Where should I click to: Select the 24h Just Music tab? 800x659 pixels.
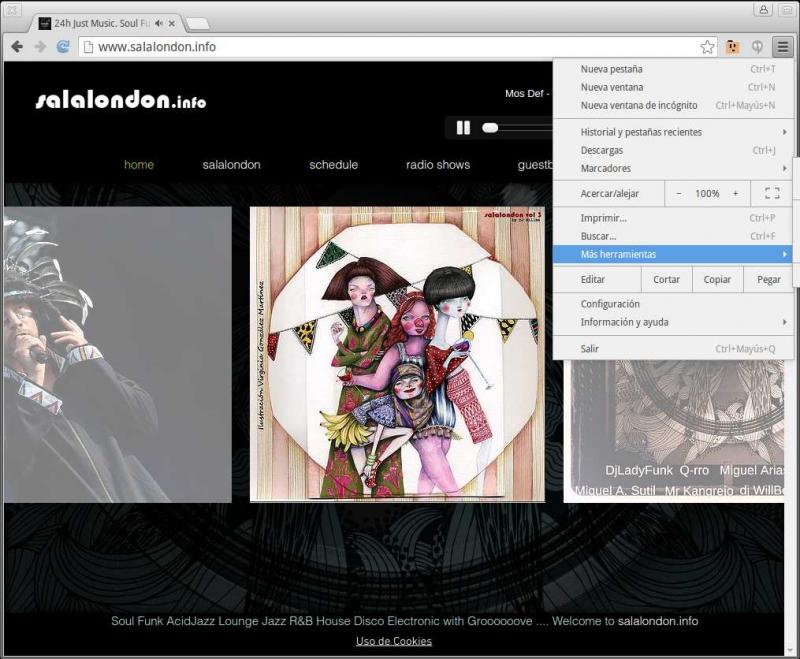[x=107, y=23]
